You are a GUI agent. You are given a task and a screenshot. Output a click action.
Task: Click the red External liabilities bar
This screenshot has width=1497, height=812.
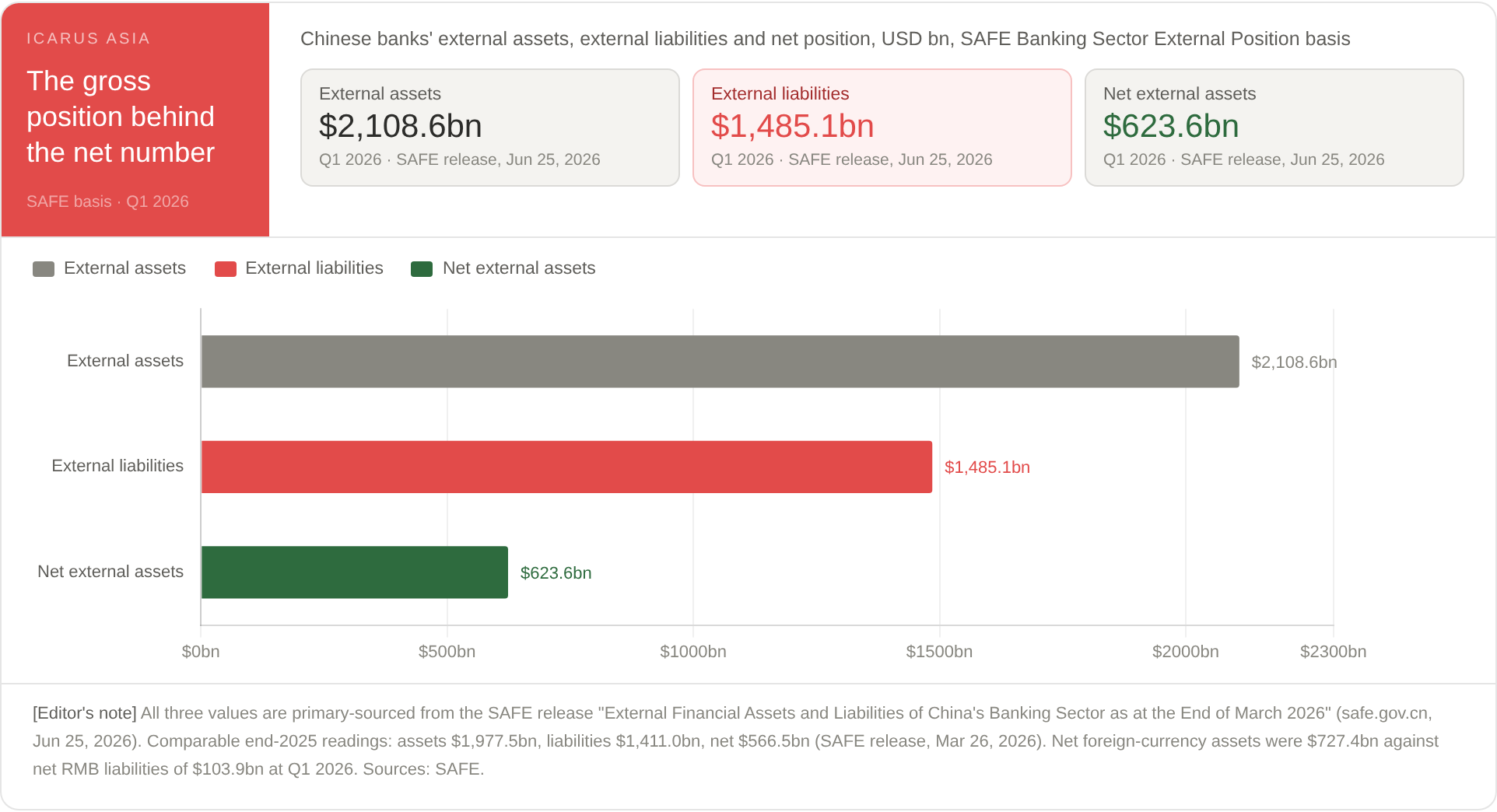pos(566,467)
